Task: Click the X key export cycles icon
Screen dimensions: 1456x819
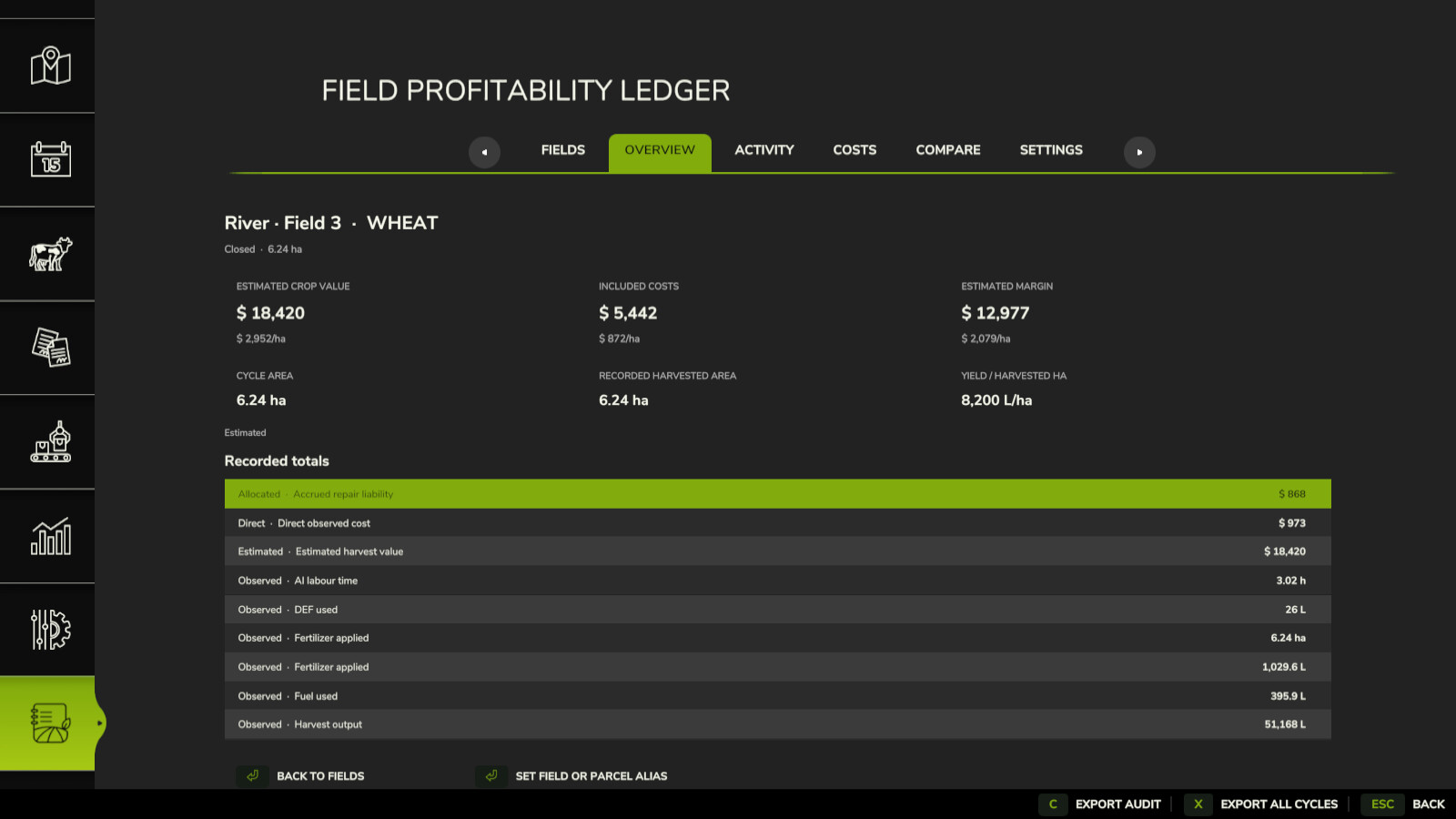Action: pyautogui.click(x=1198, y=804)
